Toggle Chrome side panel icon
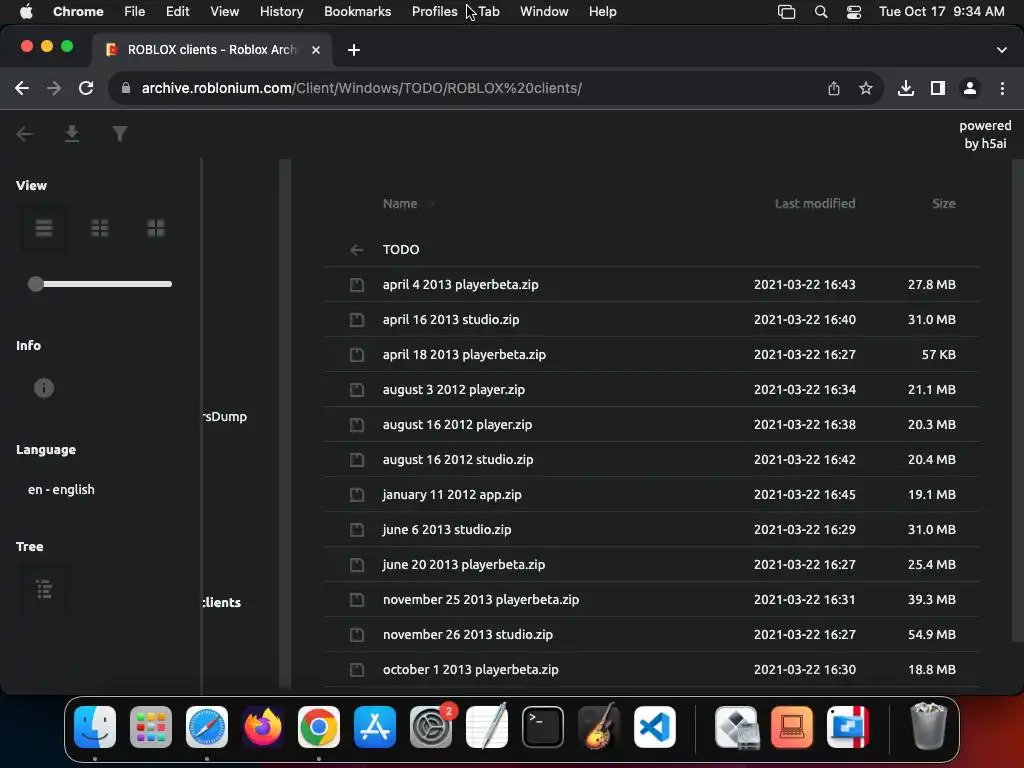The width and height of the screenshot is (1024, 768). coord(938,88)
